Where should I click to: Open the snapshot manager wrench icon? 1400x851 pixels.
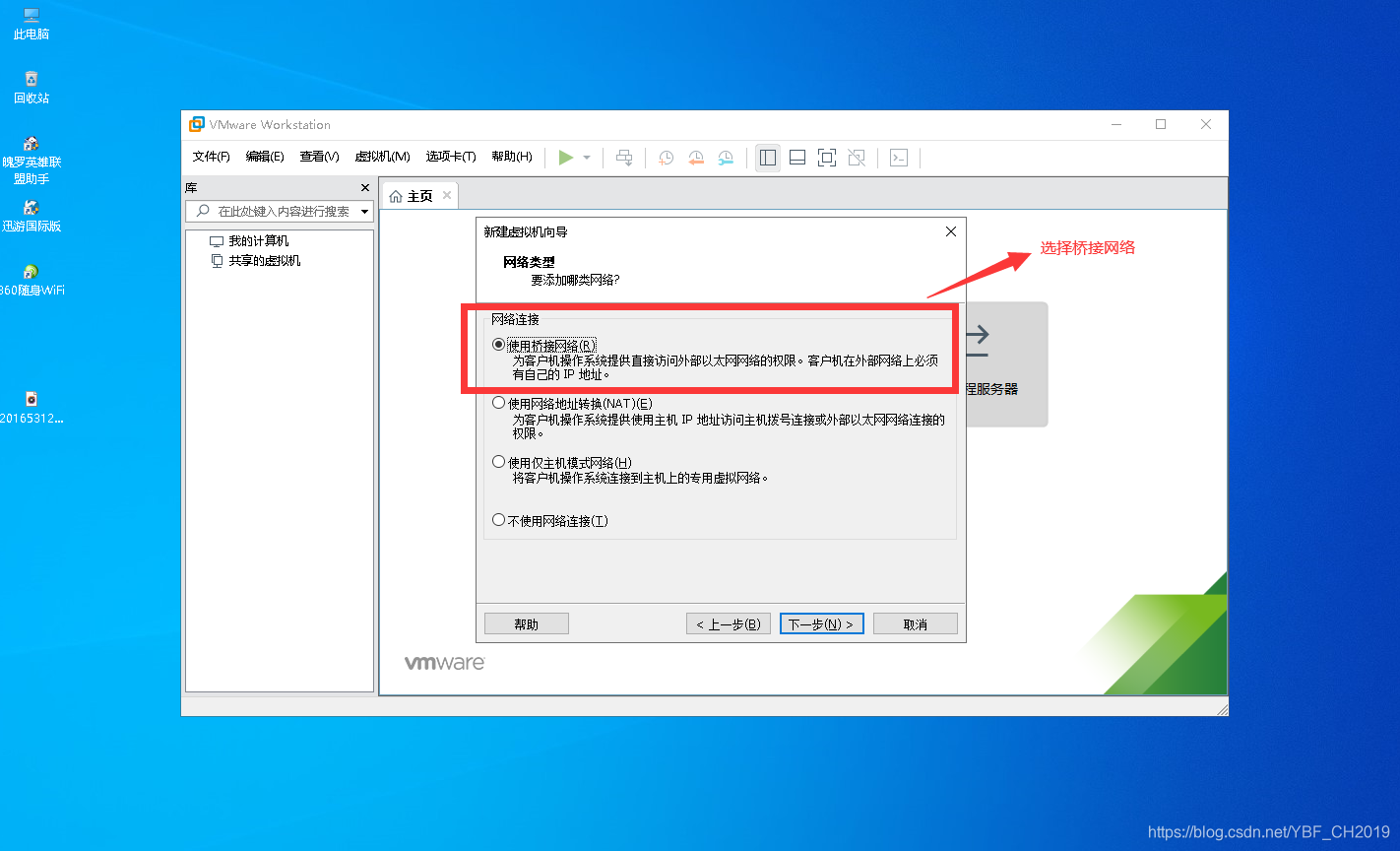(726, 158)
